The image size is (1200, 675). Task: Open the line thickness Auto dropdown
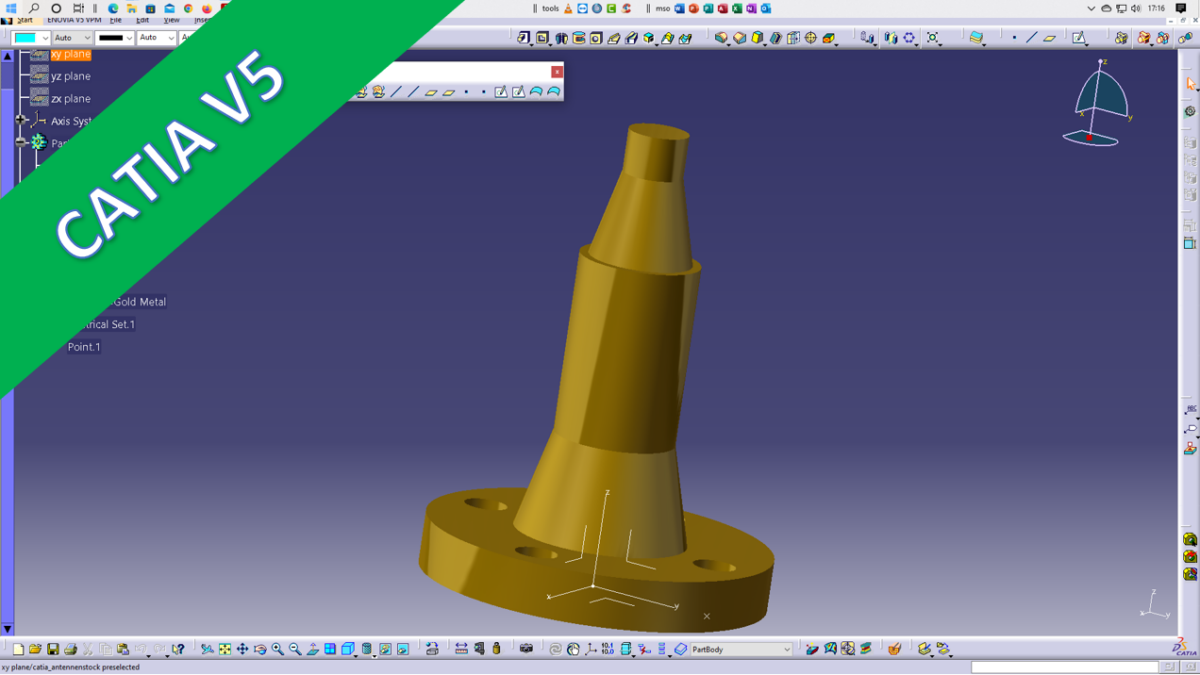(156, 38)
